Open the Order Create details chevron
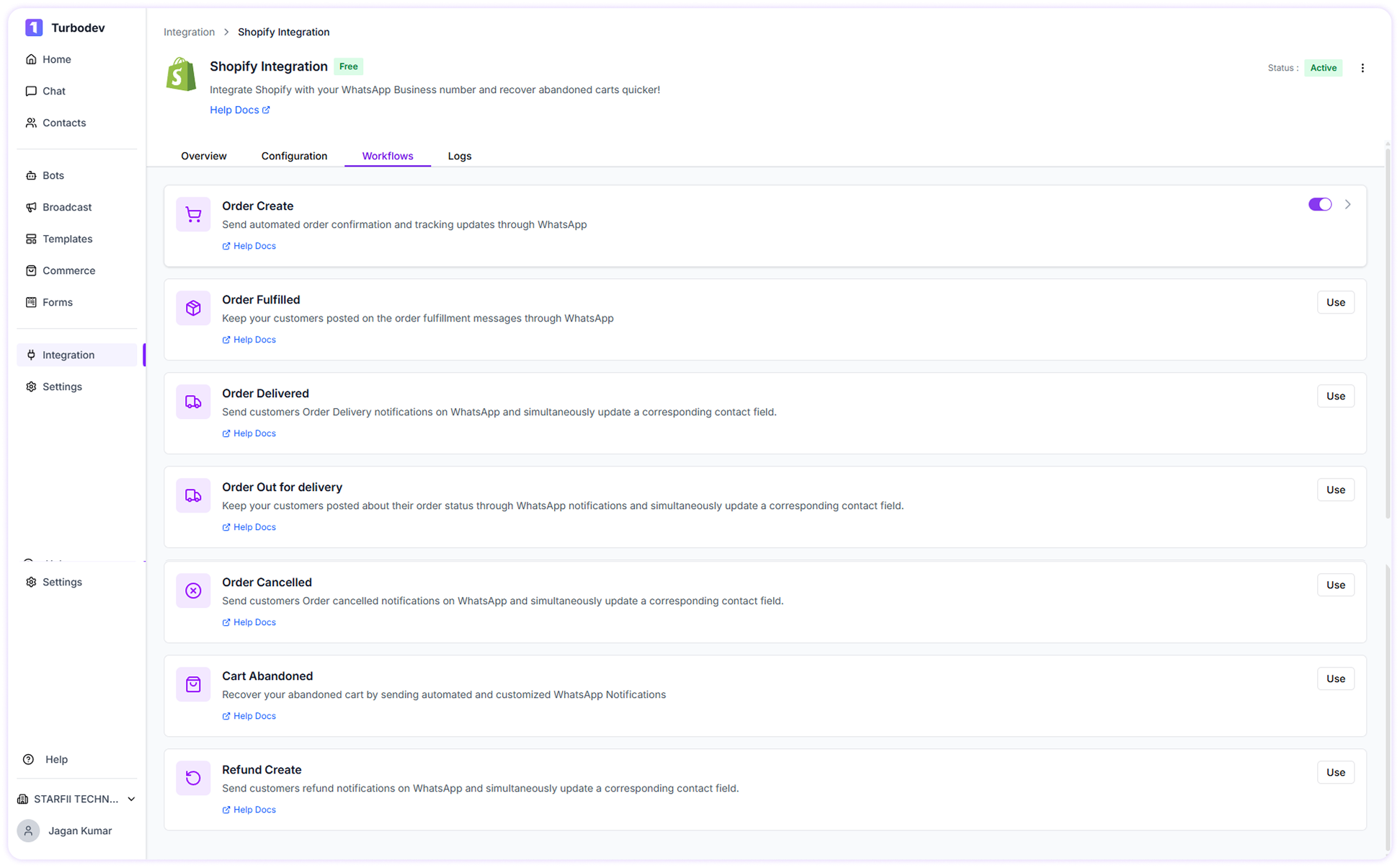Image resolution: width=1400 pixels, height=868 pixels. 1348,204
